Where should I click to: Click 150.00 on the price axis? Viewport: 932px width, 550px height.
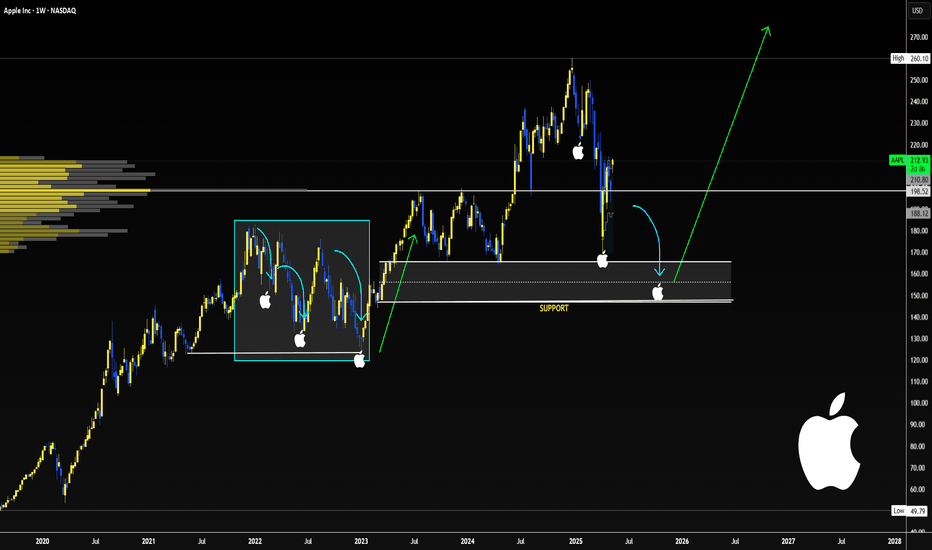(x=919, y=296)
